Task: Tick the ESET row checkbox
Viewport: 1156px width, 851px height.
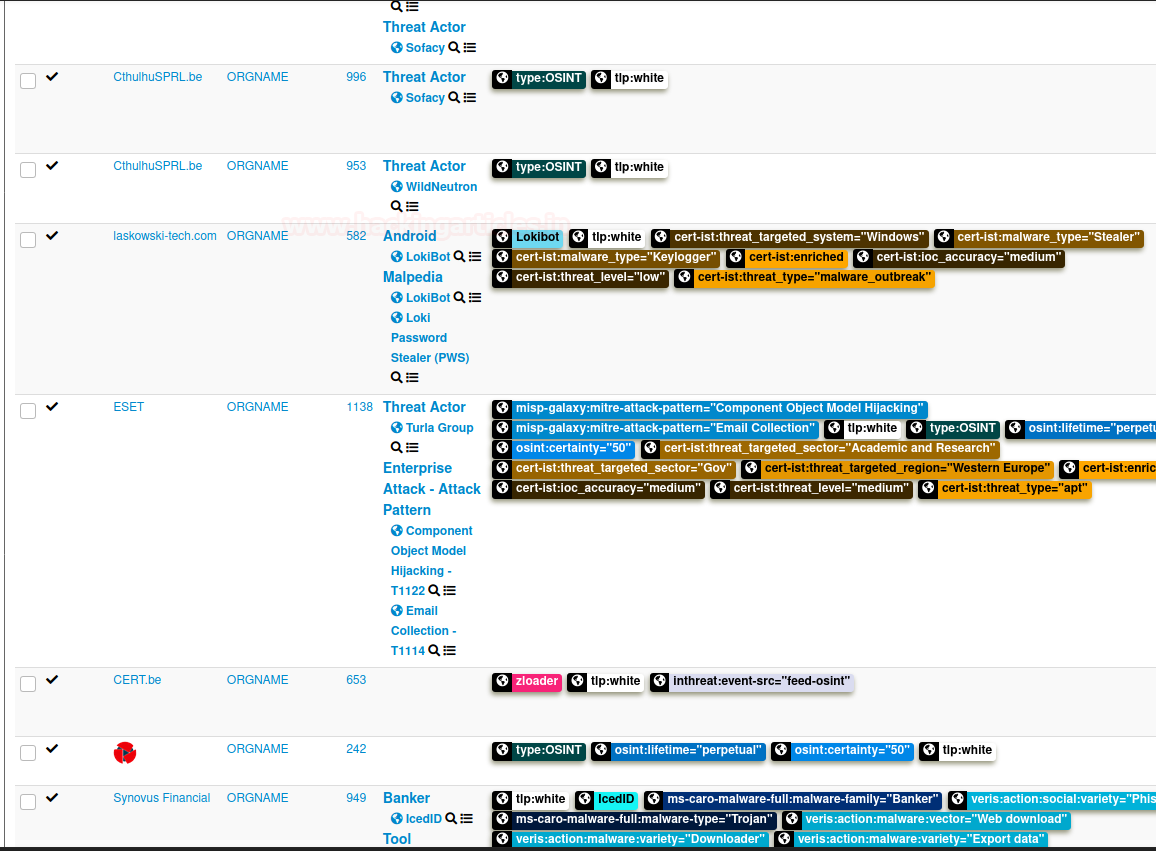Action: coord(28,411)
